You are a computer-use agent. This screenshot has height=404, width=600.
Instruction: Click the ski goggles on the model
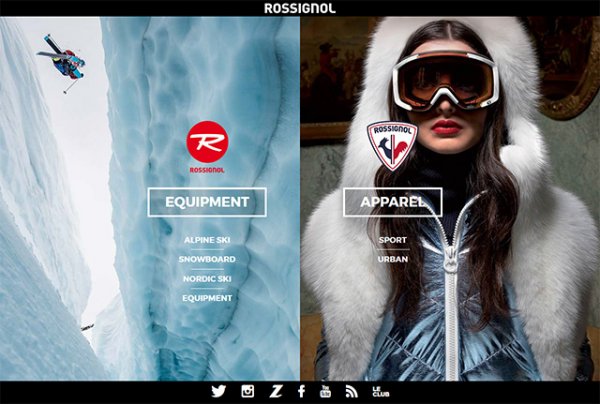[x=444, y=81]
